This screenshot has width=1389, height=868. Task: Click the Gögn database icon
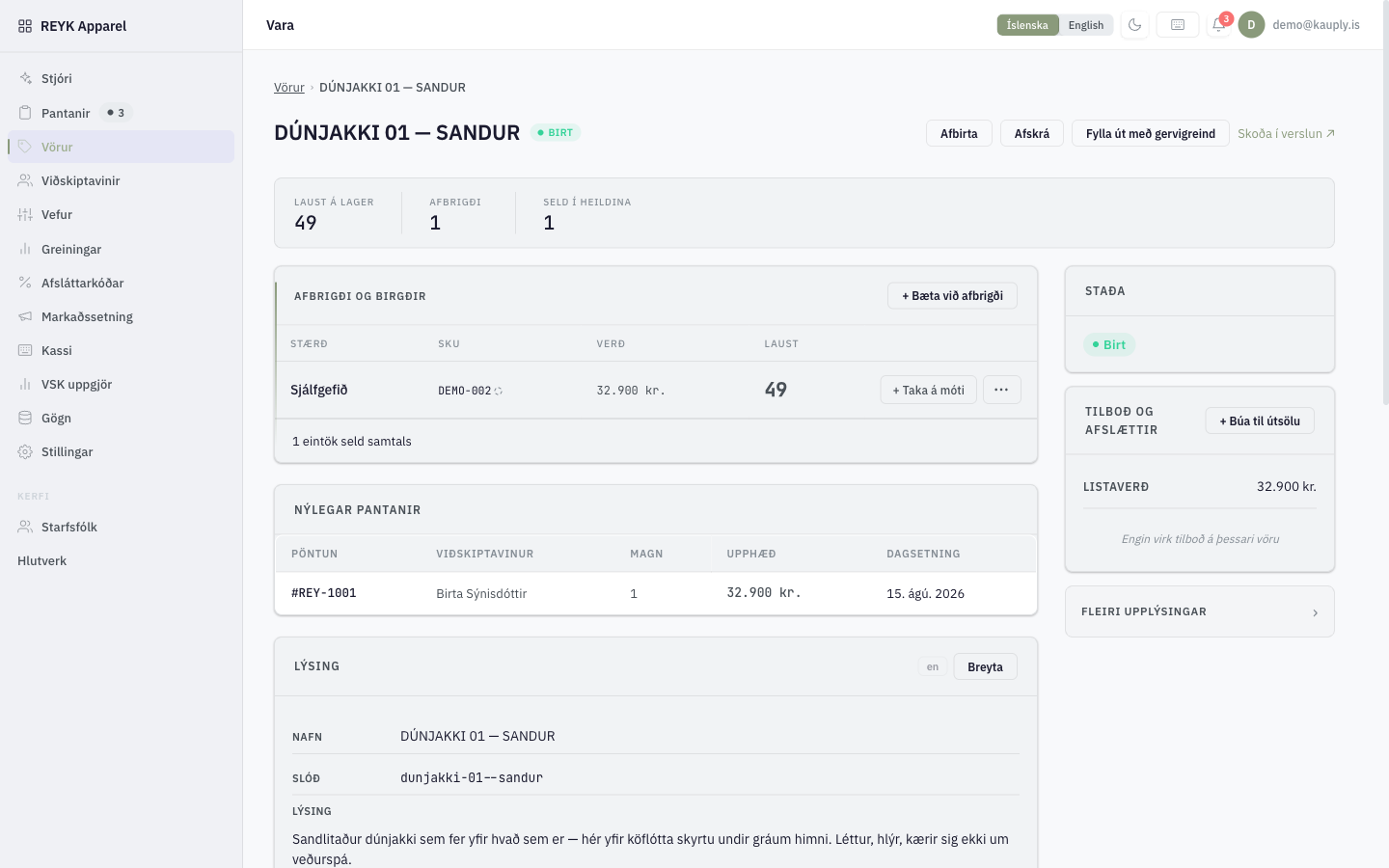click(25, 418)
